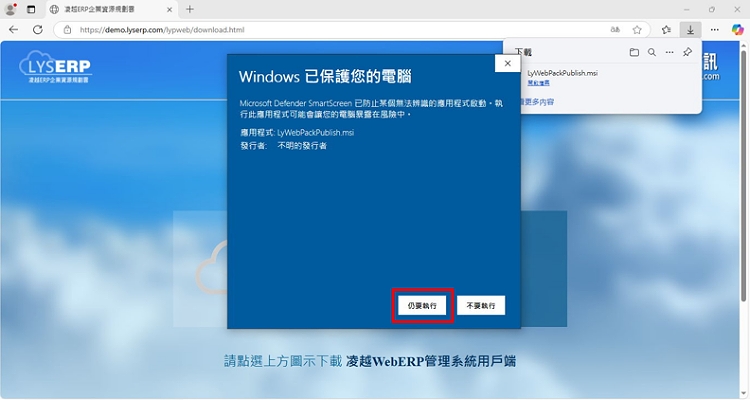The height and width of the screenshot is (400, 750).
Task: Launch the Copilot icon
Action: 736,30
